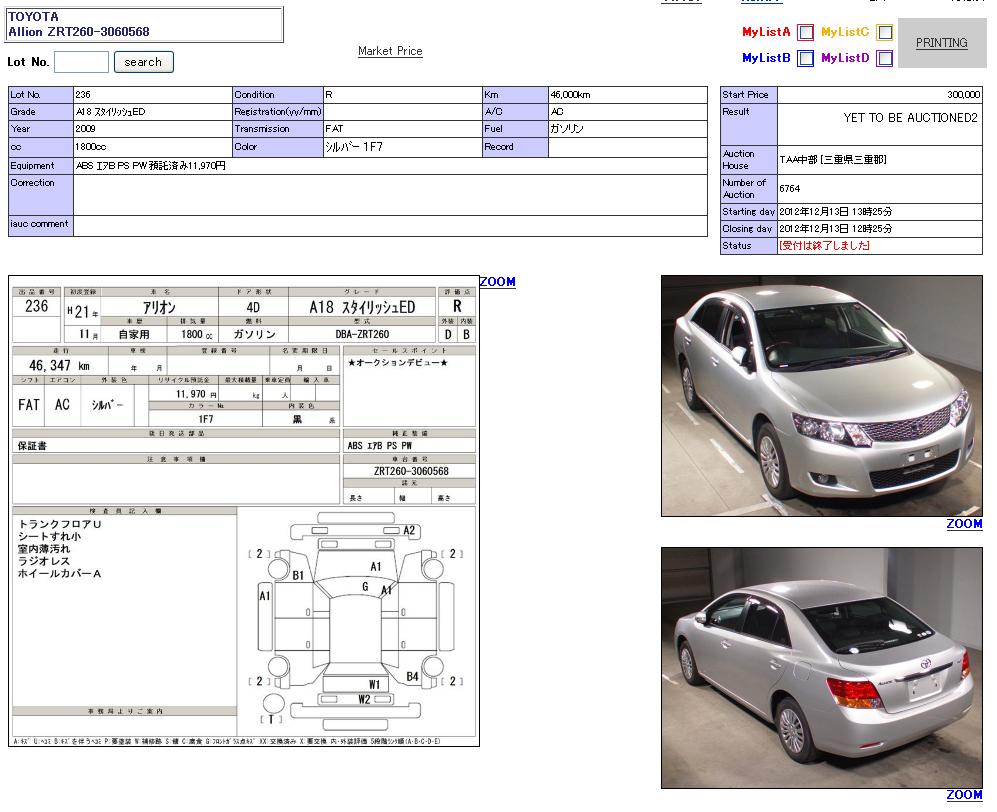Focus the Lot No. input field
The image size is (997, 812).
click(81, 62)
